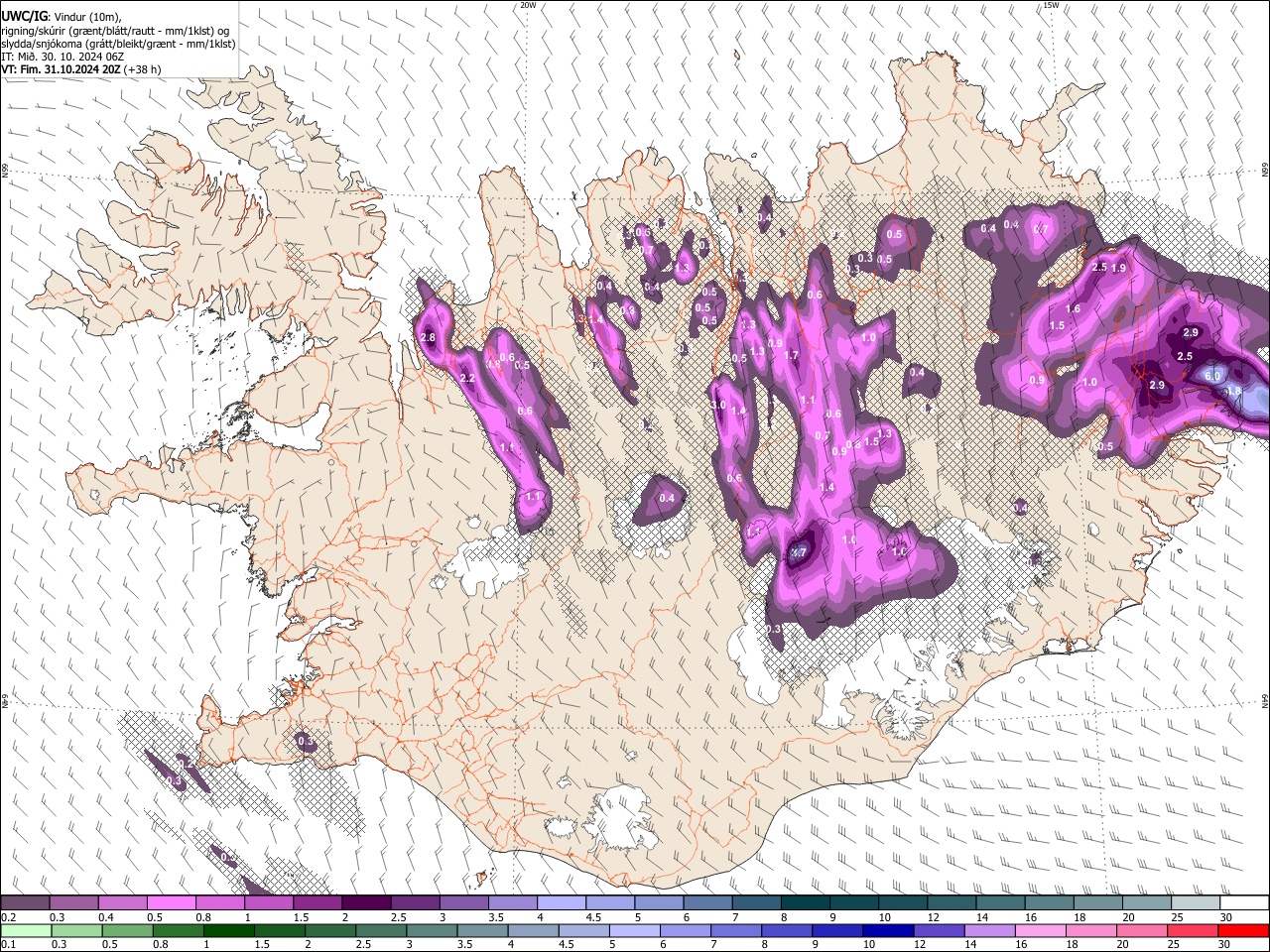Click the 'rigning/skúrir' legend description line

[114, 31]
